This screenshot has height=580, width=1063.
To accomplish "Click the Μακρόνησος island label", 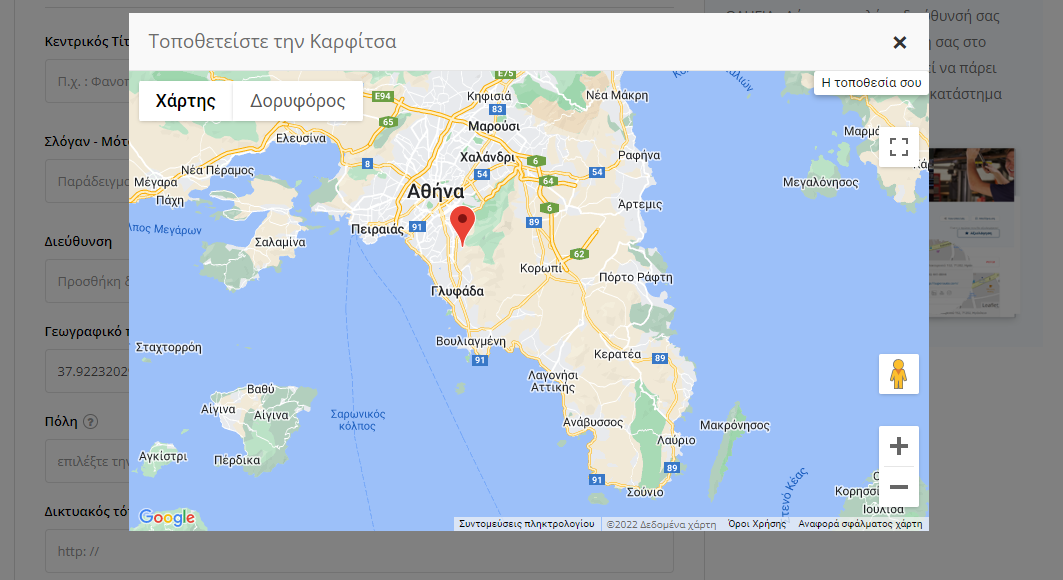I will 735,426.
